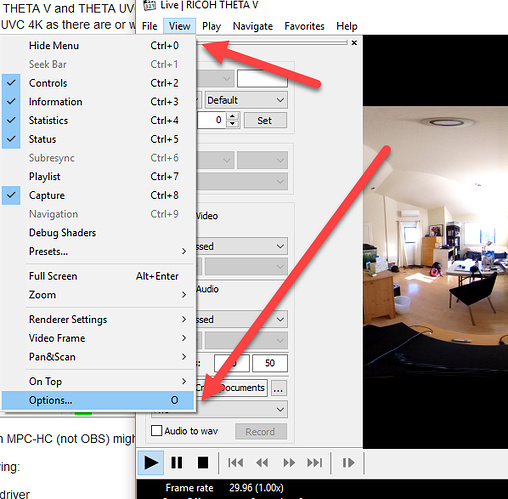Open the Favorites menu
508x499 pixels.
pyautogui.click(x=304, y=26)
